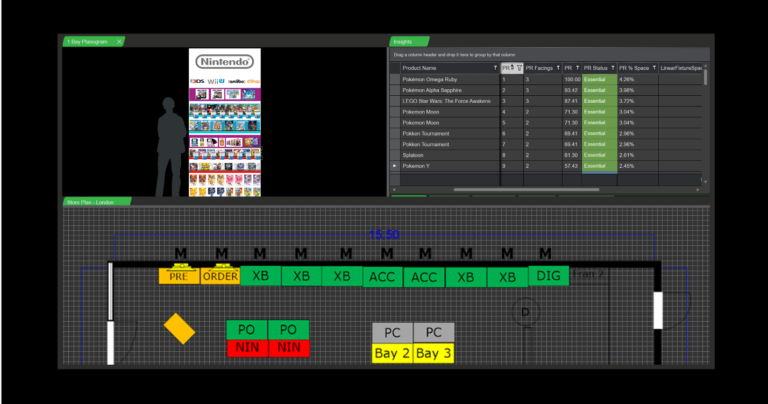768x404 pixels.
Task: Click Nintendo logo header on planogram
Action: click(x=225, y=62)
